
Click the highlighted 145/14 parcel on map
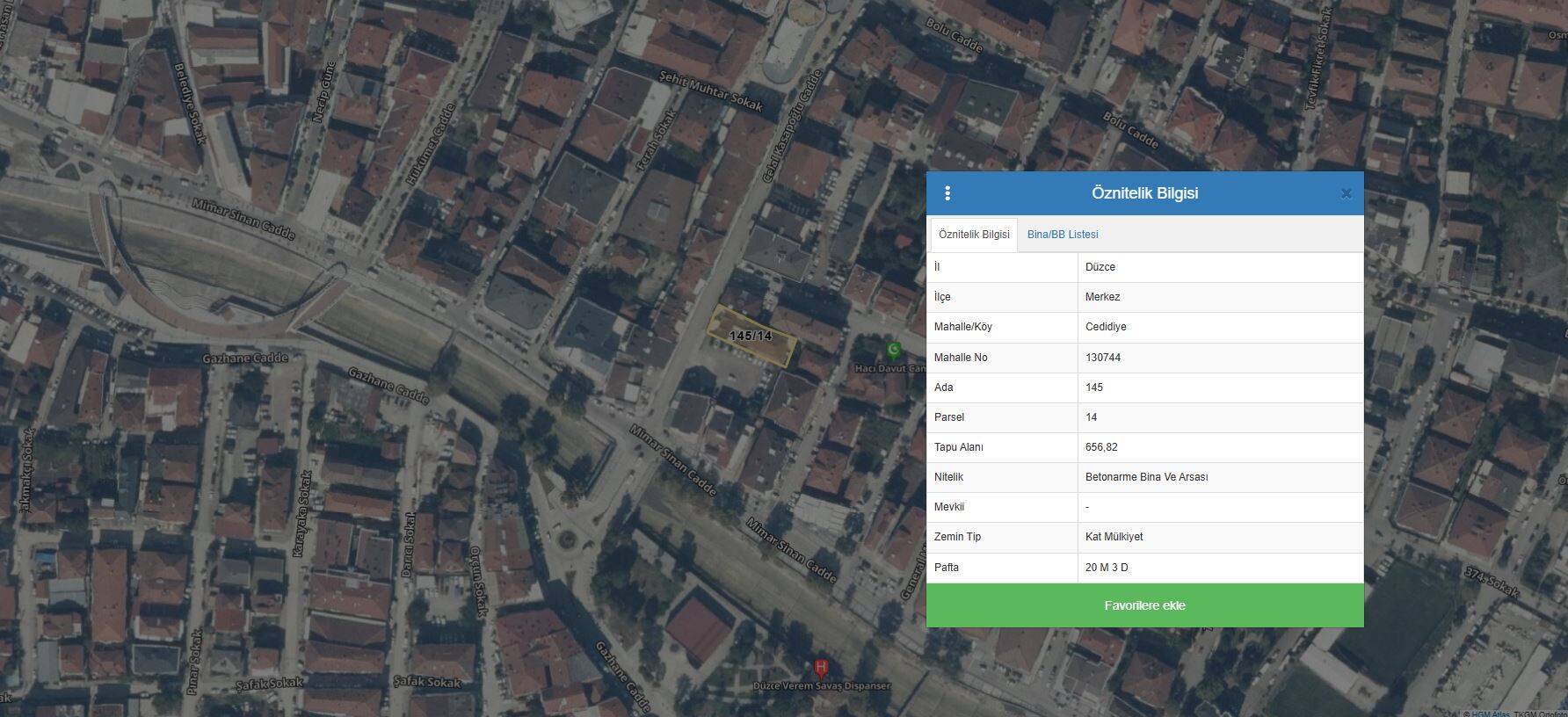(751, 336)
